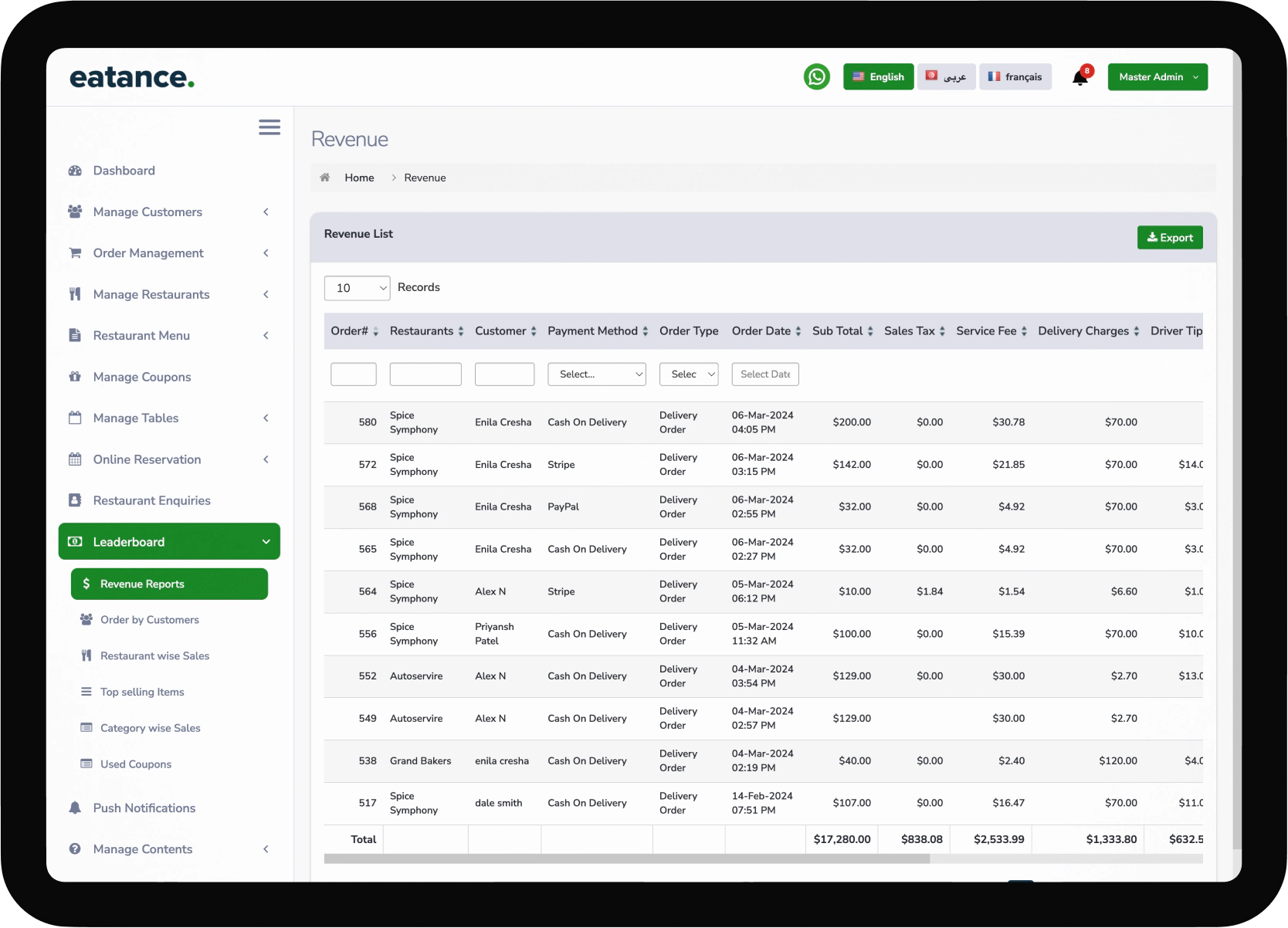The width and height of the screenshot is (1288, 928).
Task: Click the Export button
Action: (x=1170, y=238)
